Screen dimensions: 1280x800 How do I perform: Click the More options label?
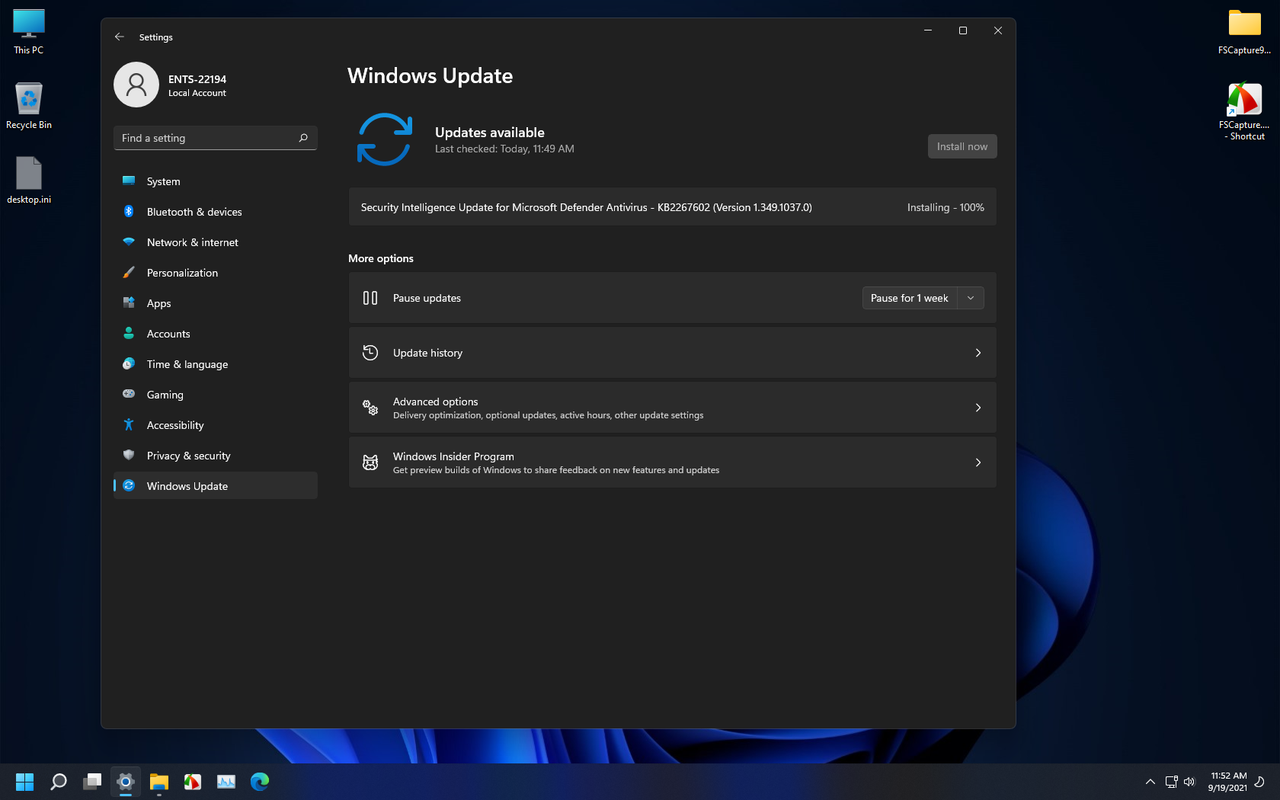point(381,258)
